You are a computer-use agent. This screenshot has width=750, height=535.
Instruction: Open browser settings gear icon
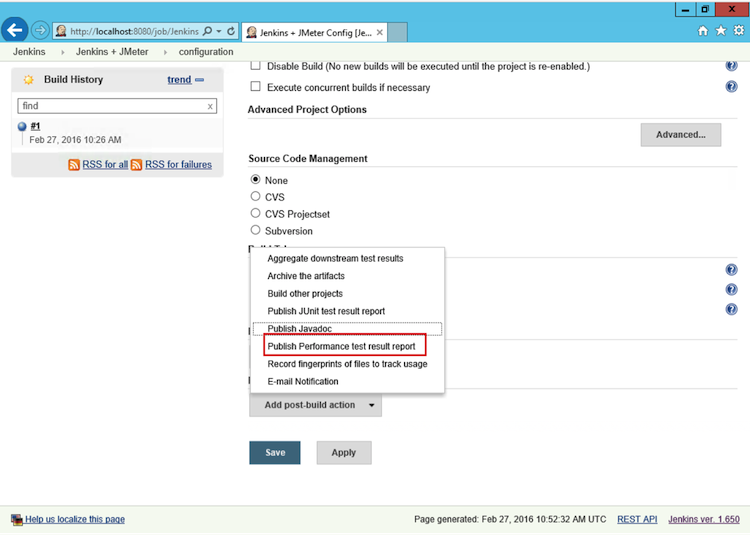739,31
